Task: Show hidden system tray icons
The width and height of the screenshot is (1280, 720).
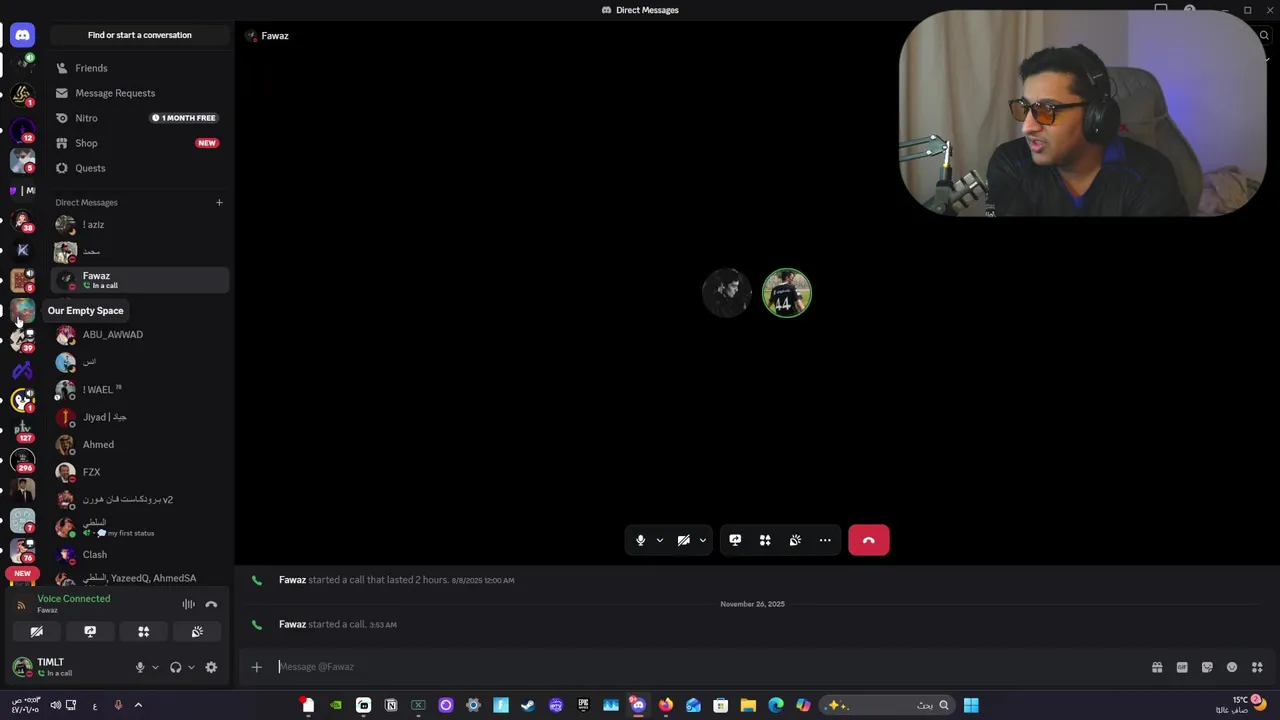Action: [138, 705]
